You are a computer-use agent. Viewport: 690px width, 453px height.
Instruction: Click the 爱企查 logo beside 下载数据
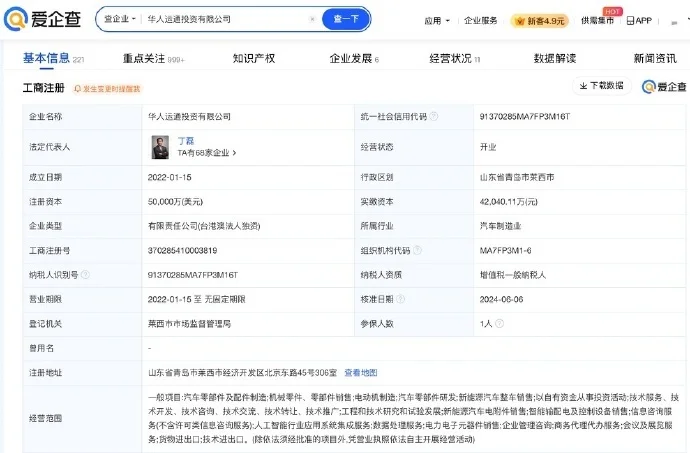(x=664, y=87)
